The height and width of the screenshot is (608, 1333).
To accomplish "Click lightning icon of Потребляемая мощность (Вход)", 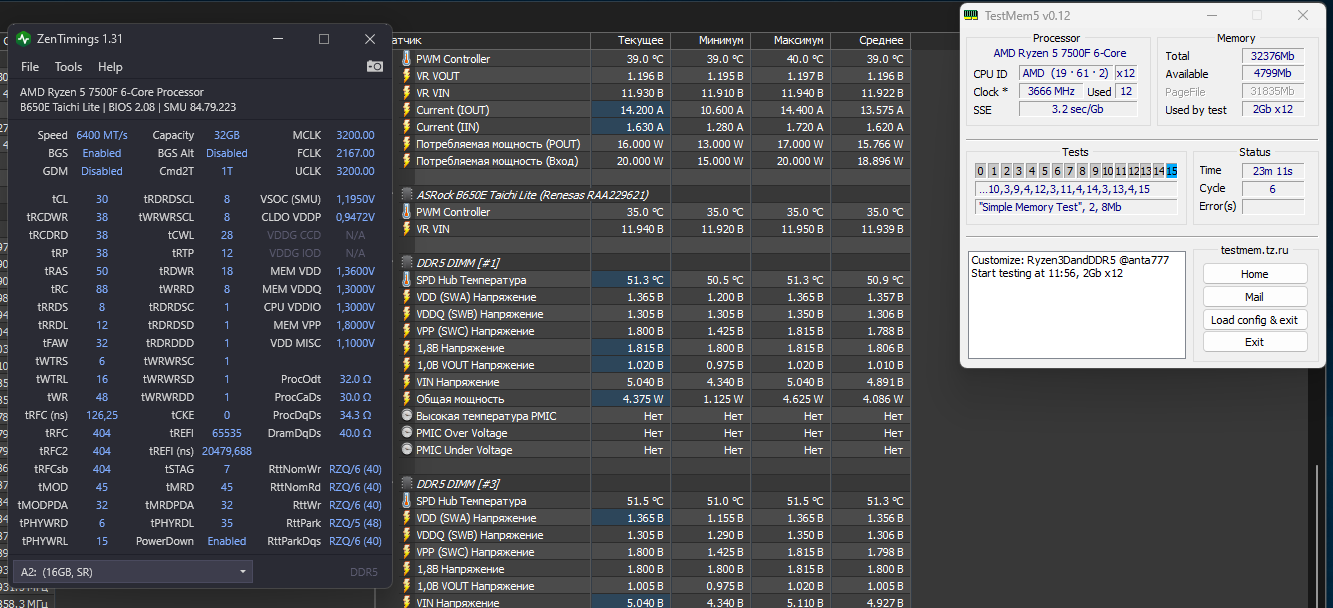I will tap(406, 161).
